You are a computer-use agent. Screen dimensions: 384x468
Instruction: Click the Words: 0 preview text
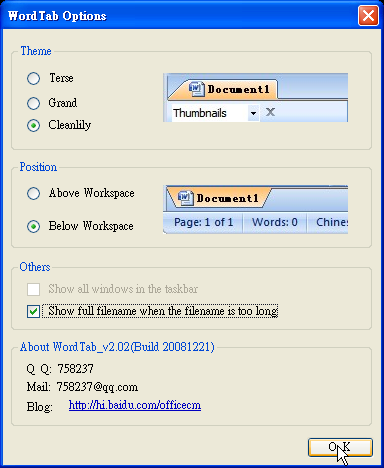pyautogui.click(x=275, y=222)
